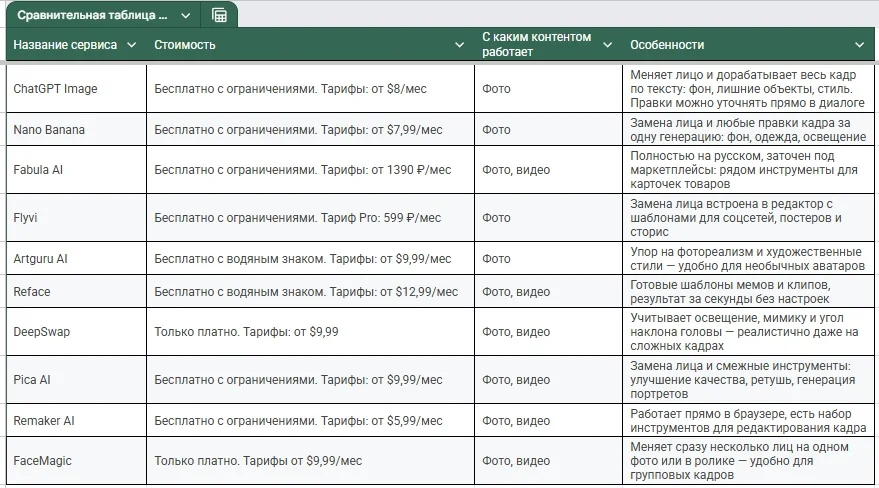Open the table name dropdown chevron
This screenshot has height=488, width=879.
pos(186,16)
